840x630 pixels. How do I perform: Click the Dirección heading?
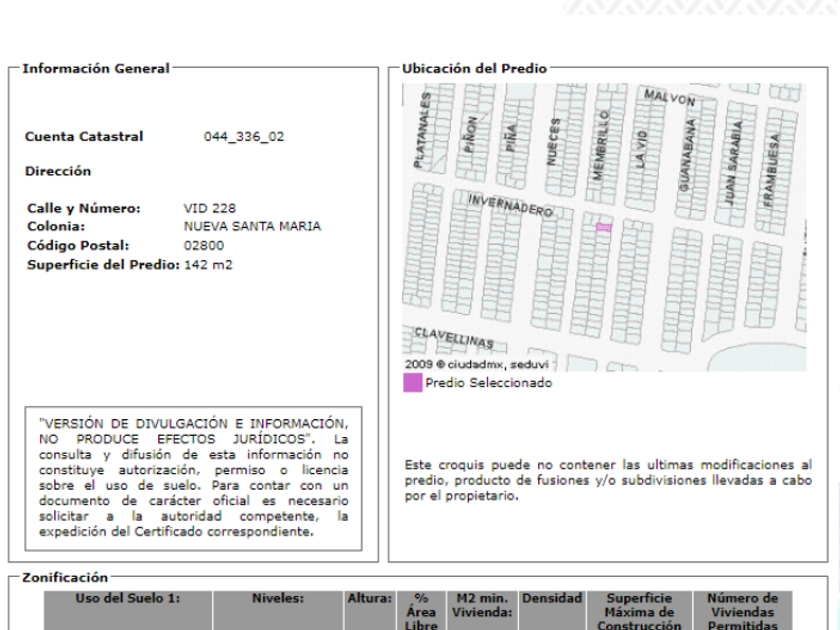58,171
